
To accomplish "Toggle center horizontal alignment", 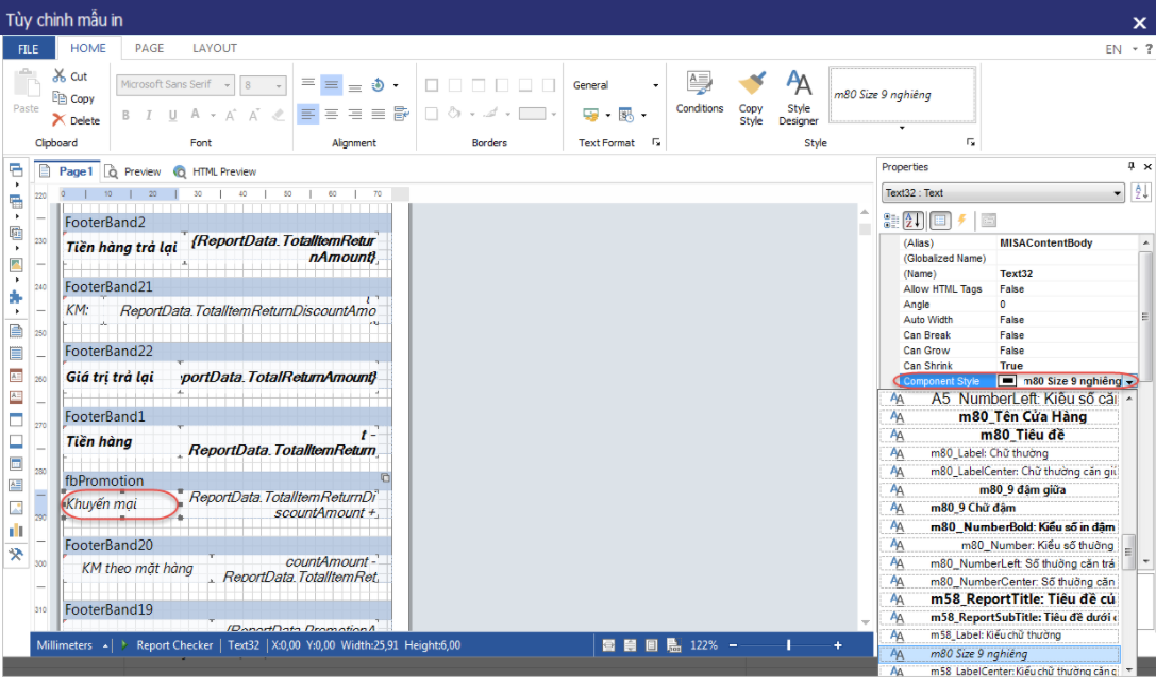I will click(331, 114).
